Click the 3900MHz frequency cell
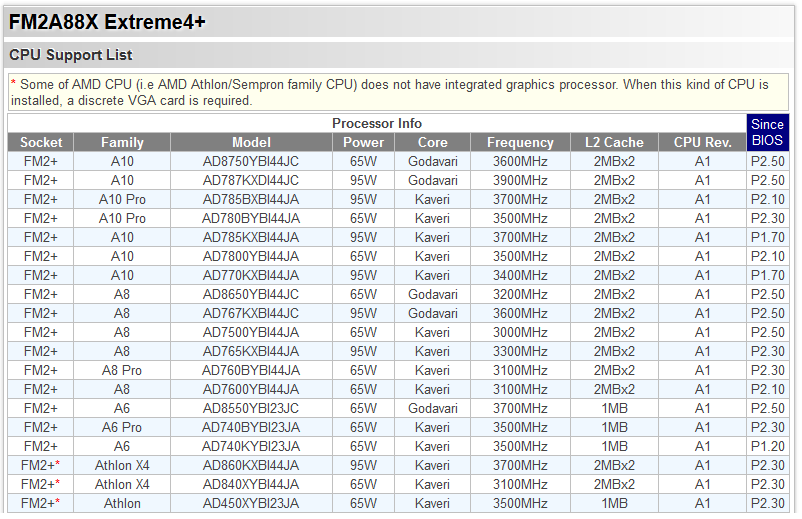Viewport: 802px width, 519px height. (520, 180)
